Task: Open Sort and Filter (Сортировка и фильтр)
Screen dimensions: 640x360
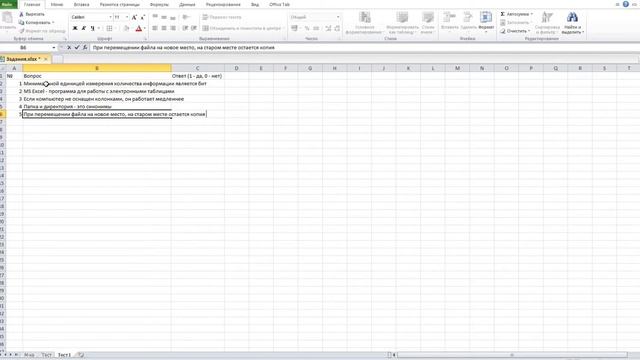Action: tap(547, 23)
